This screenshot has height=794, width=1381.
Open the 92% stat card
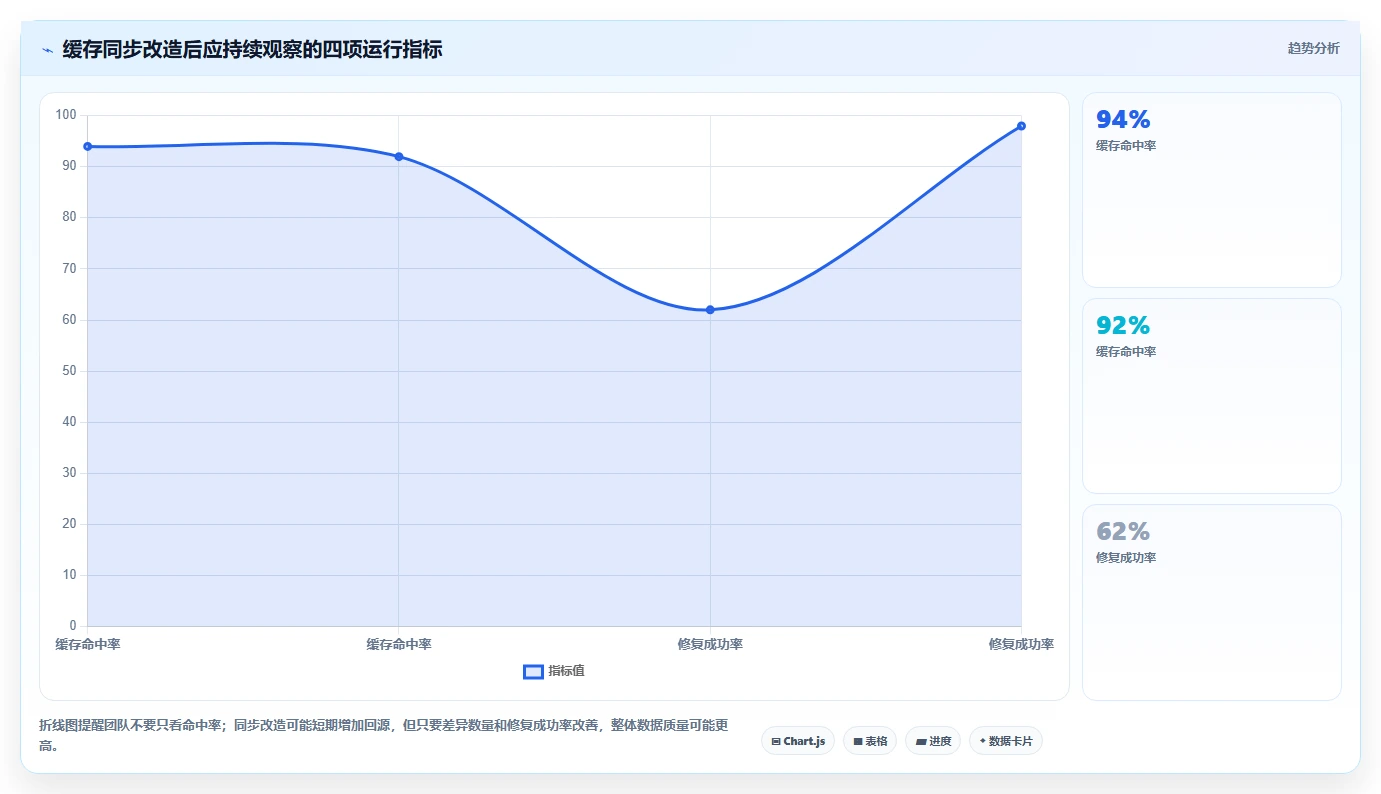[x=1212, y=396]
